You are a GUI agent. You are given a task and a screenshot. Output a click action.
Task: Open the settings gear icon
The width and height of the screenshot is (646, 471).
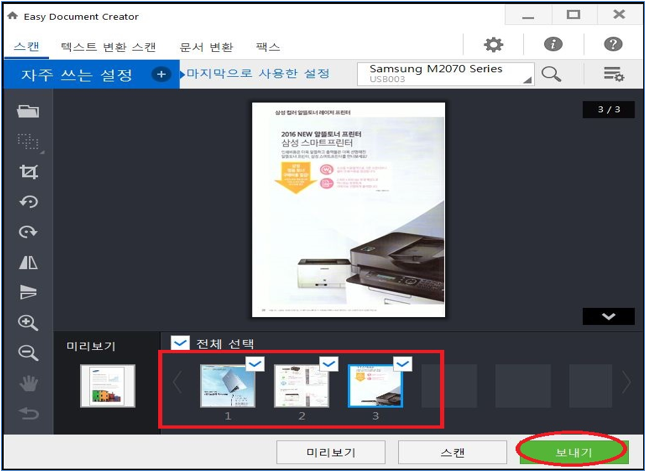coord(493,44)
